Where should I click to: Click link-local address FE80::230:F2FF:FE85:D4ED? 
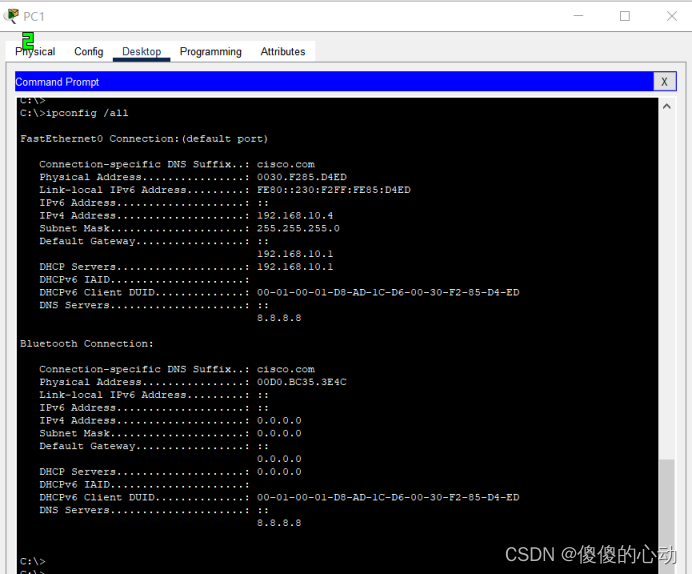(334, 190)
